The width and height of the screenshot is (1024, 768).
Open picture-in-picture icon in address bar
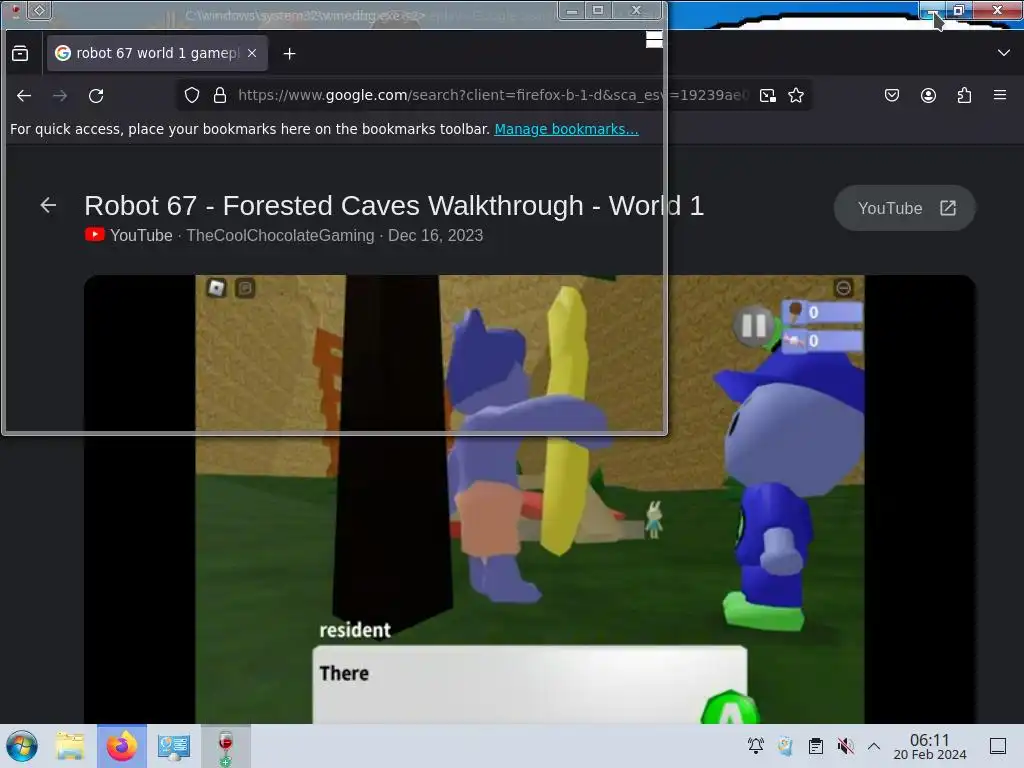[768, 95]
